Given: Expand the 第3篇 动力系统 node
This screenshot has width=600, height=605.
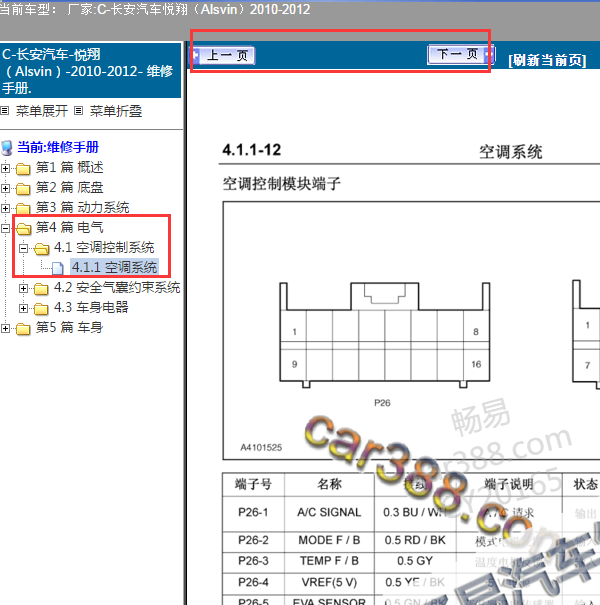Looking at the screenshot, I should (5, 208).
